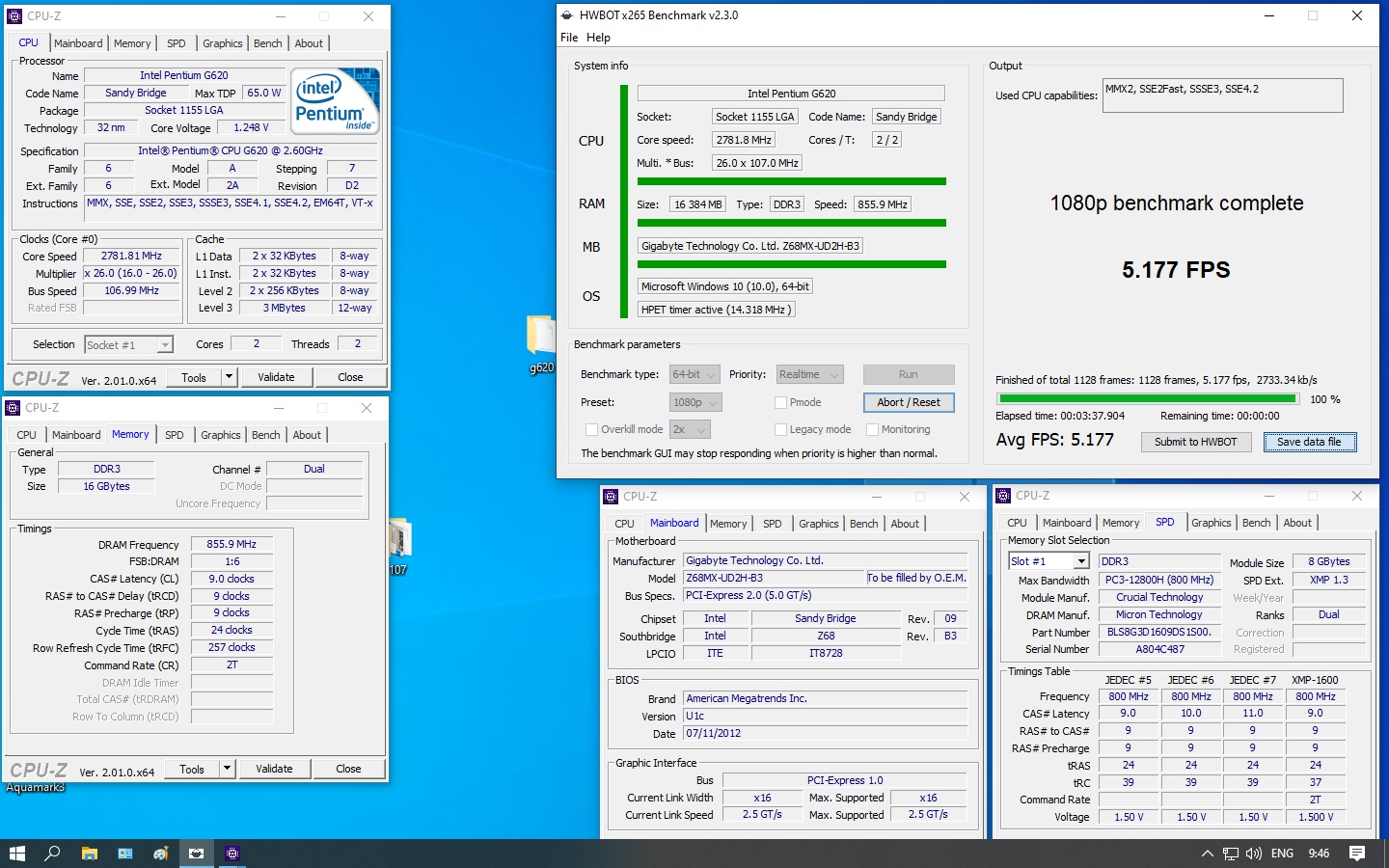Switch to CPU-Z via purple taskbar icon

(231, 854)
